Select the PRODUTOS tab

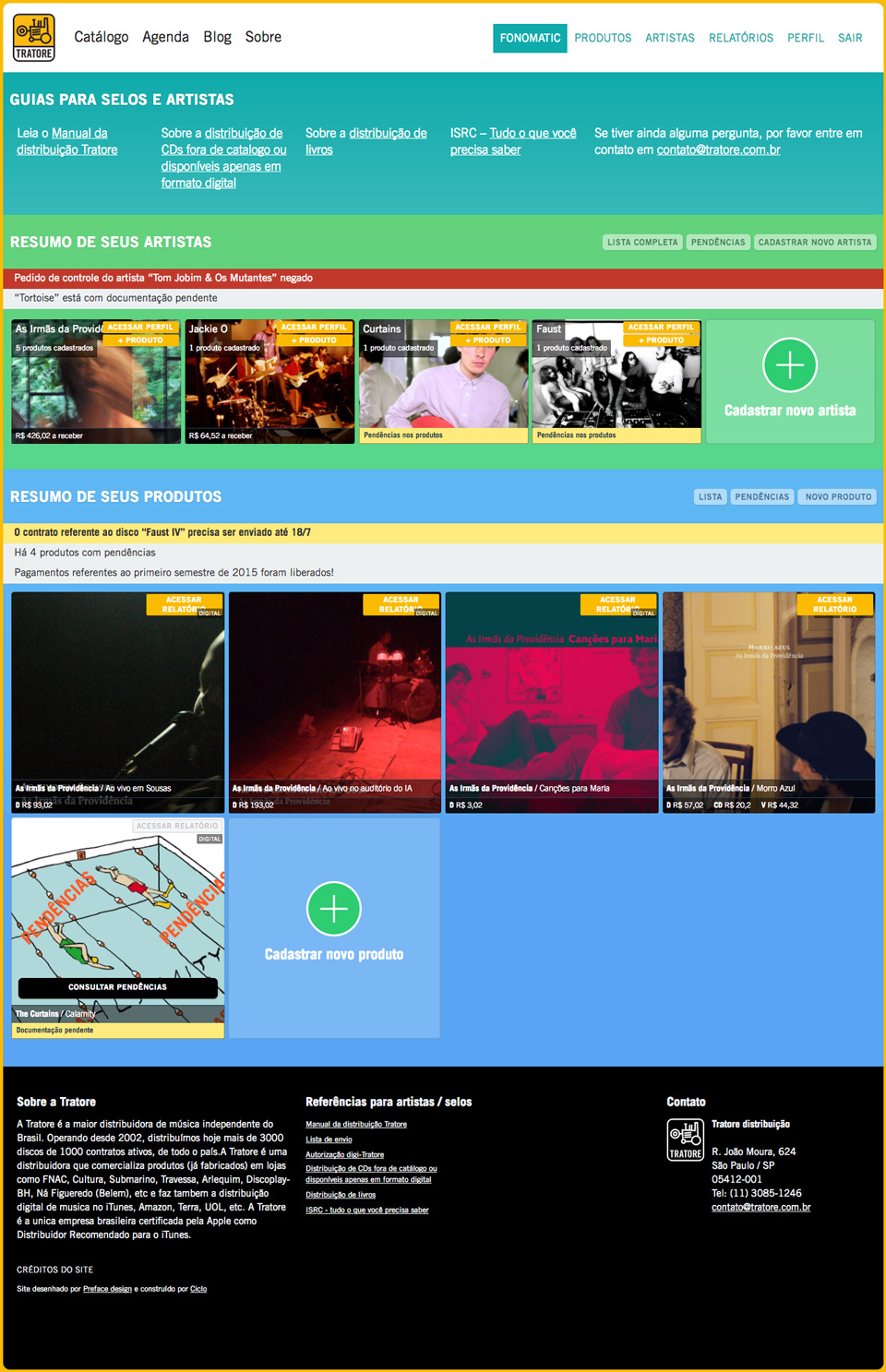click(603, 38)
